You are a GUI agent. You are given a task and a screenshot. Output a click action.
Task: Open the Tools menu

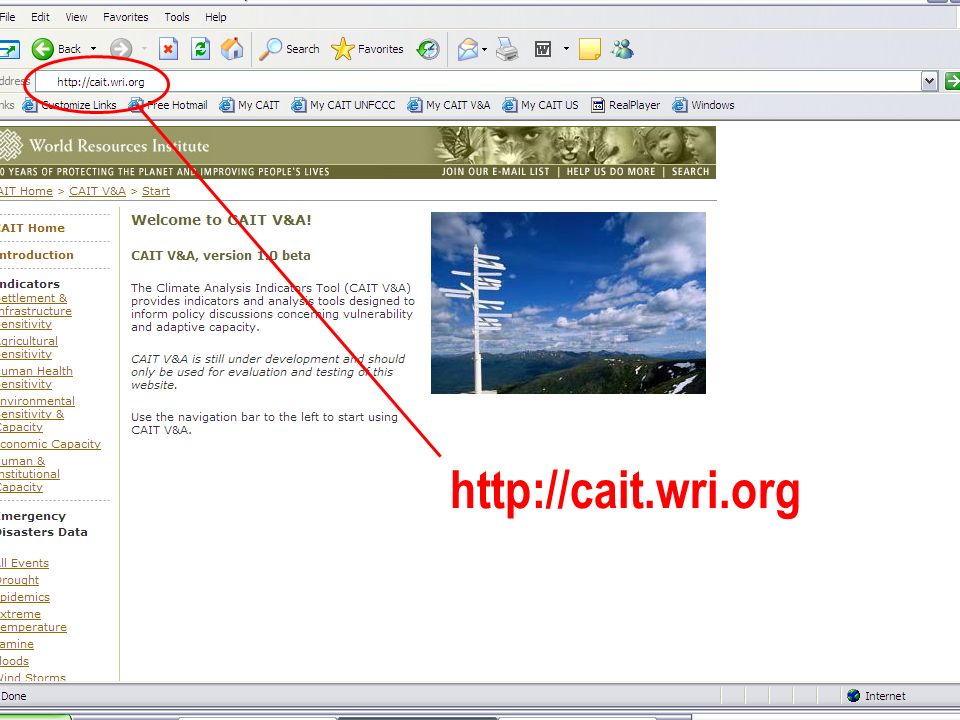[177, 17]
